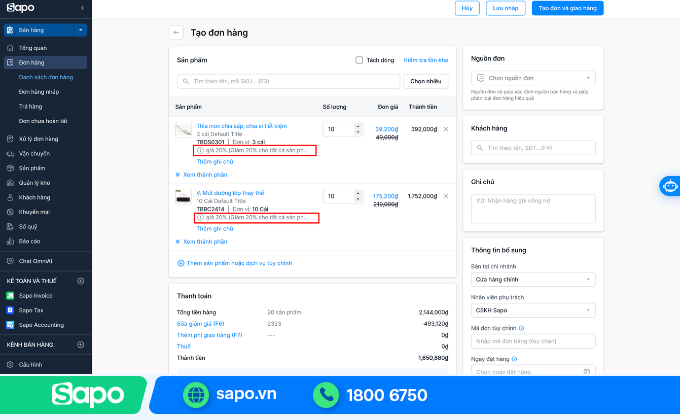Click Sửa giảm giá (F6) link

pyautogui.click(x=200, y=324)
